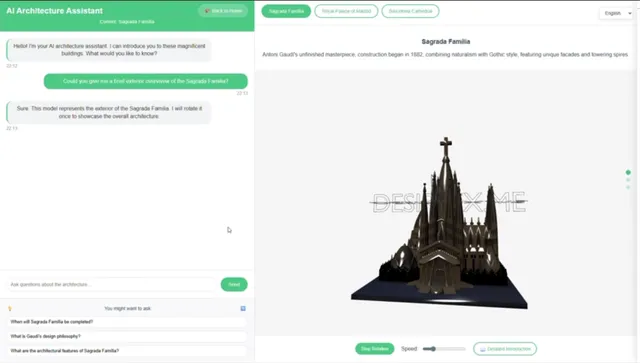Click the rotation Speed slider

click(x=444, y=349)
